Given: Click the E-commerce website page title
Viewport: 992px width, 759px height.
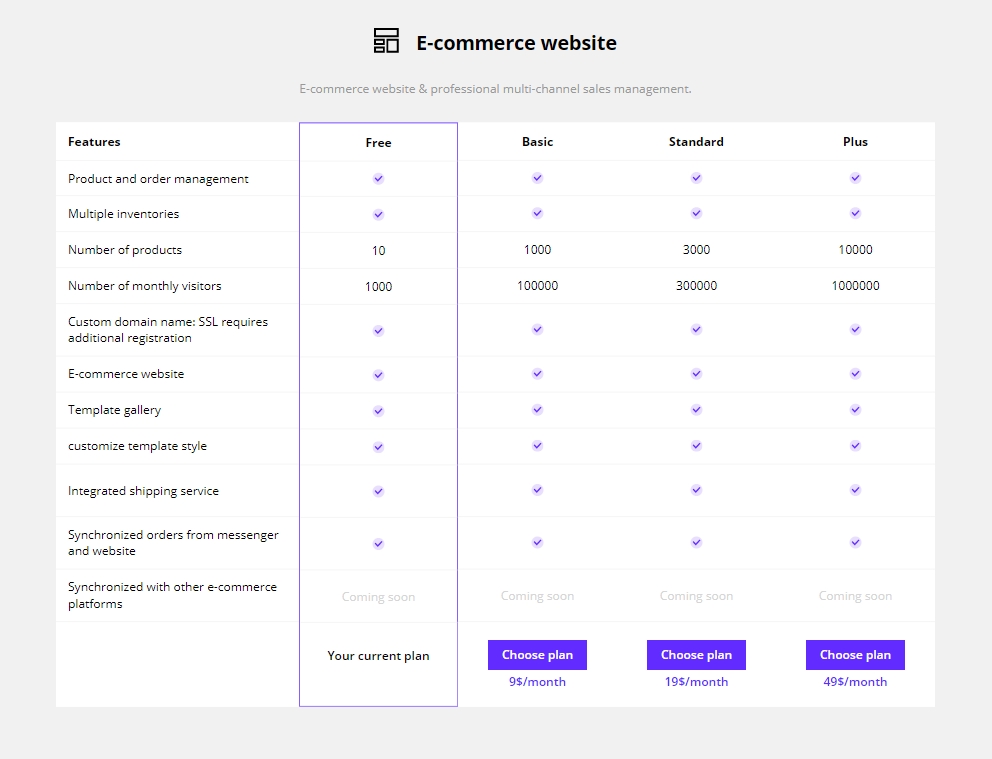Looking at the screenshot, I should (x=516, y=43).
